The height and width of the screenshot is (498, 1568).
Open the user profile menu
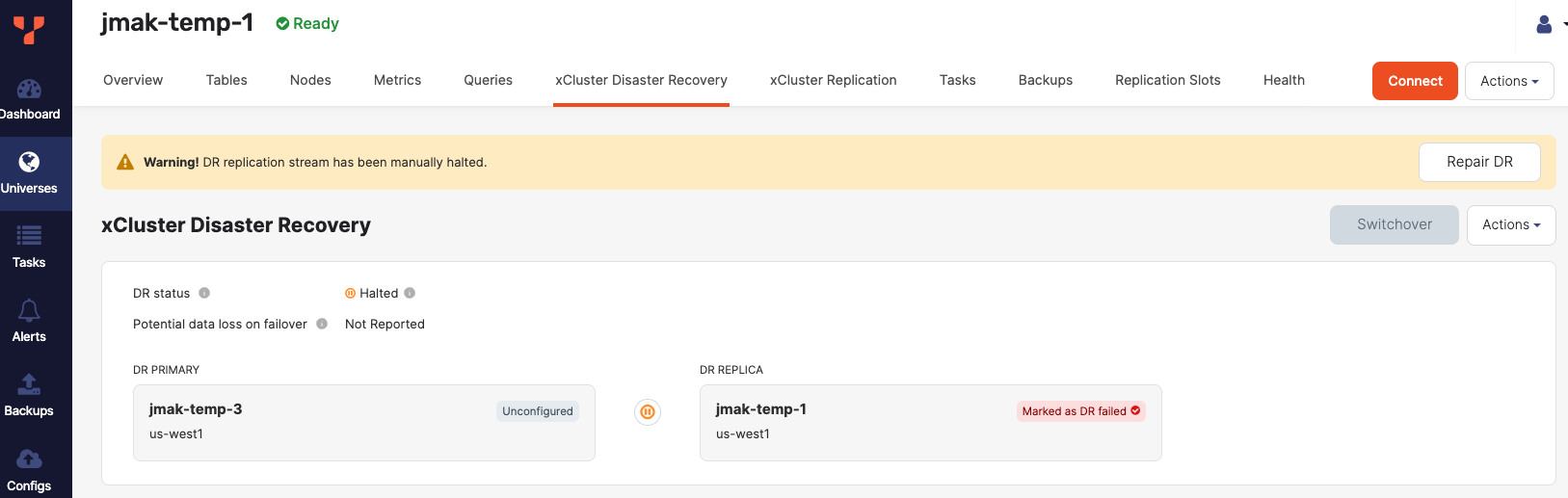coord(1544,24)
